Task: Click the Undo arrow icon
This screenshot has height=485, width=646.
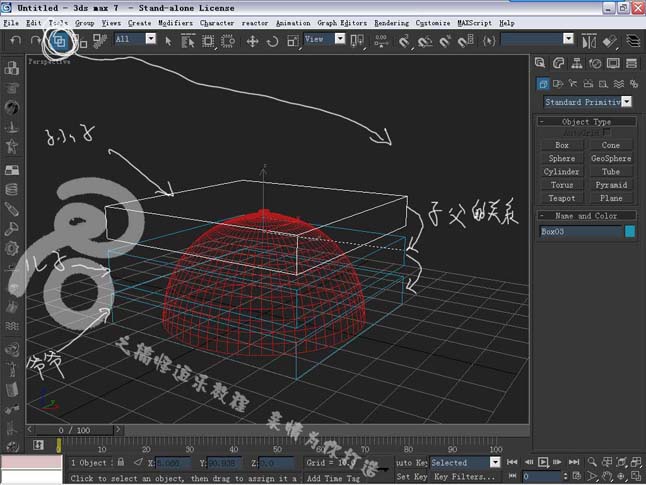Action: pos(15,40)
